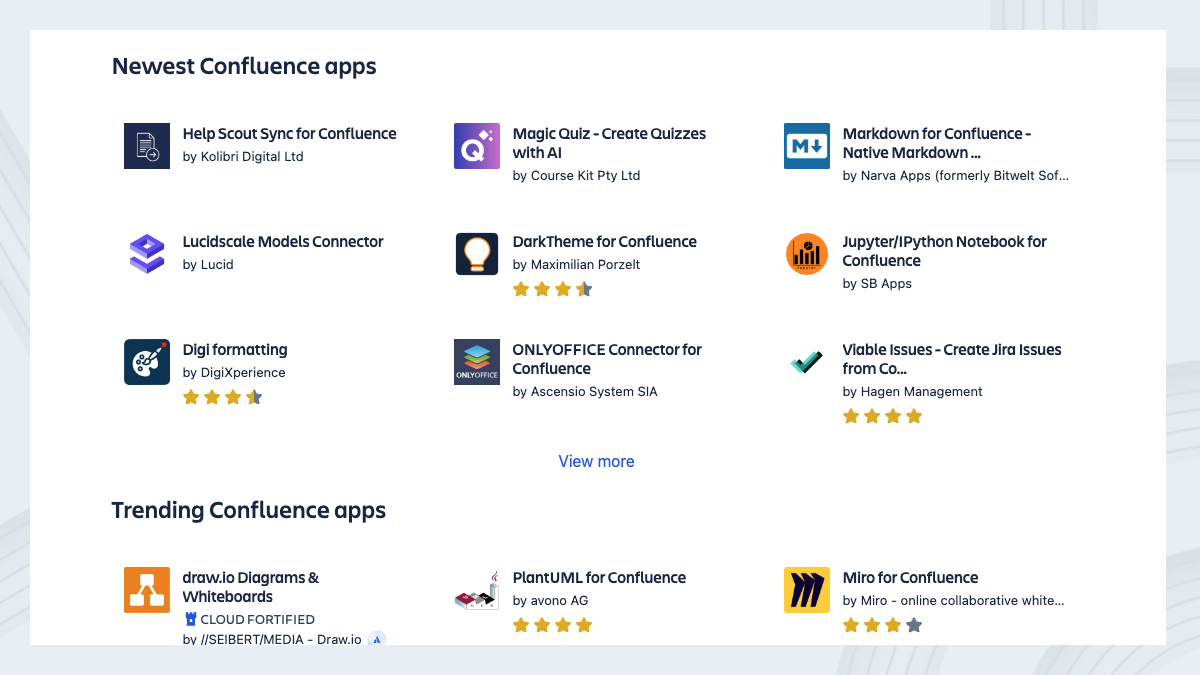The width and height of the screenshot is (1200, 675).
Task: Open the Help Scout Sync app icon
Action: click(x=147, y=146)
